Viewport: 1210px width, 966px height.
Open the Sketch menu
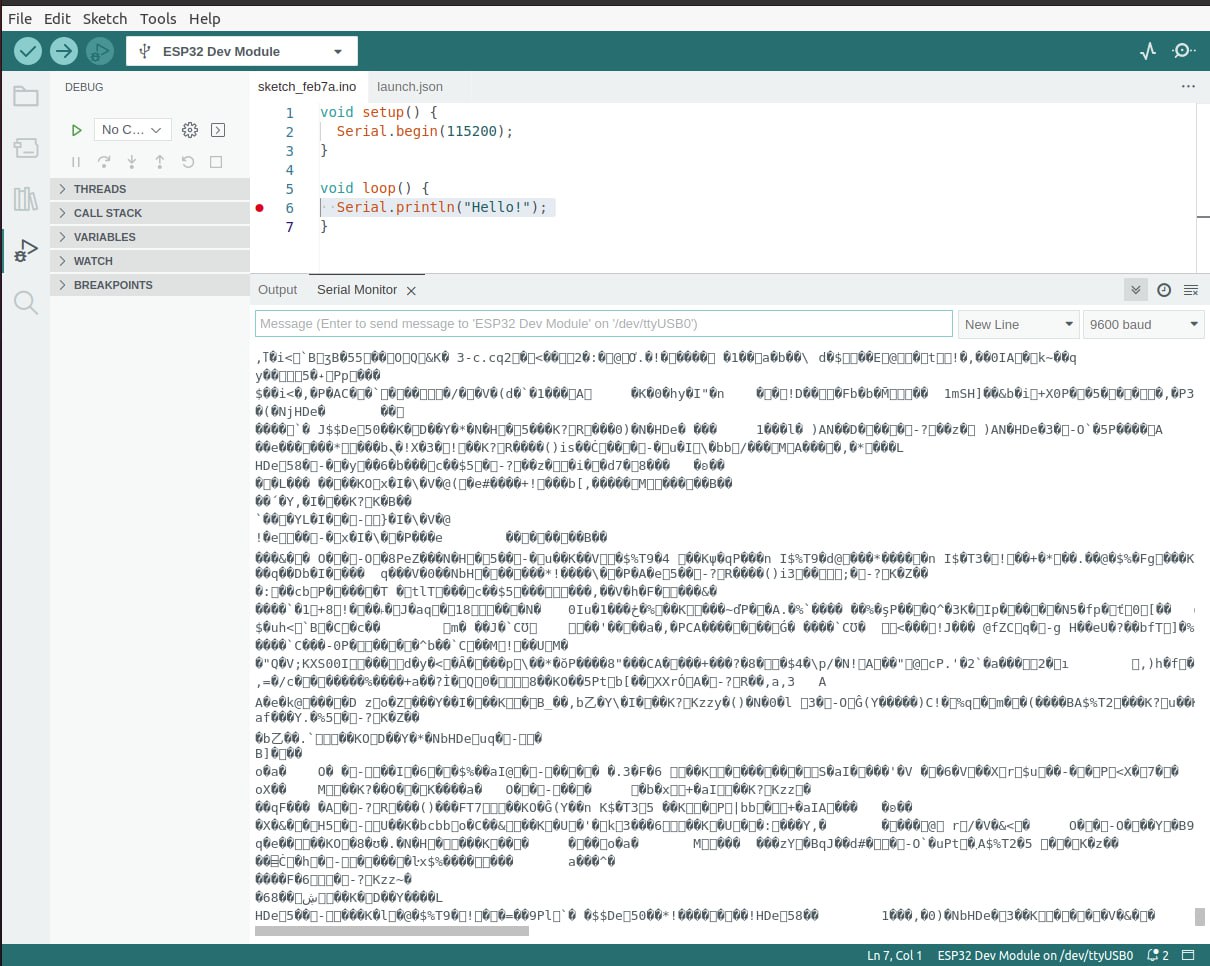click(105, 18)
